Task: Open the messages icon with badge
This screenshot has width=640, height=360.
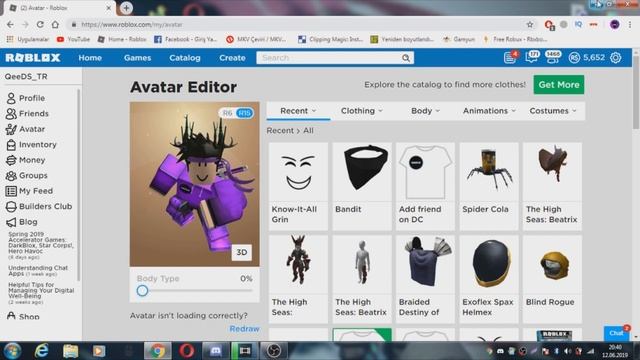Action: (x=532, y=57)
